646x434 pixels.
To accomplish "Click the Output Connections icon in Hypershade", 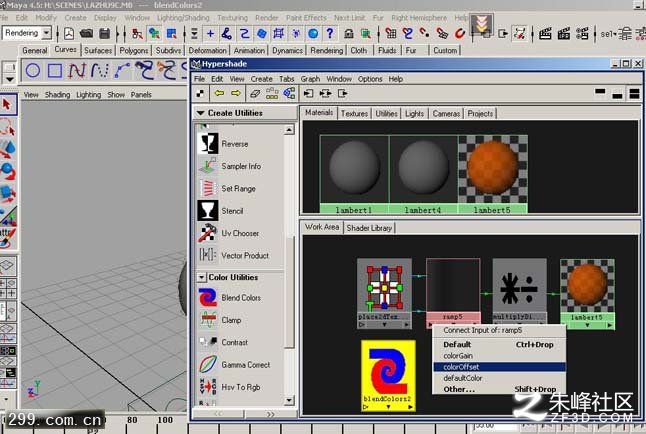I will (x=342, y=94).
